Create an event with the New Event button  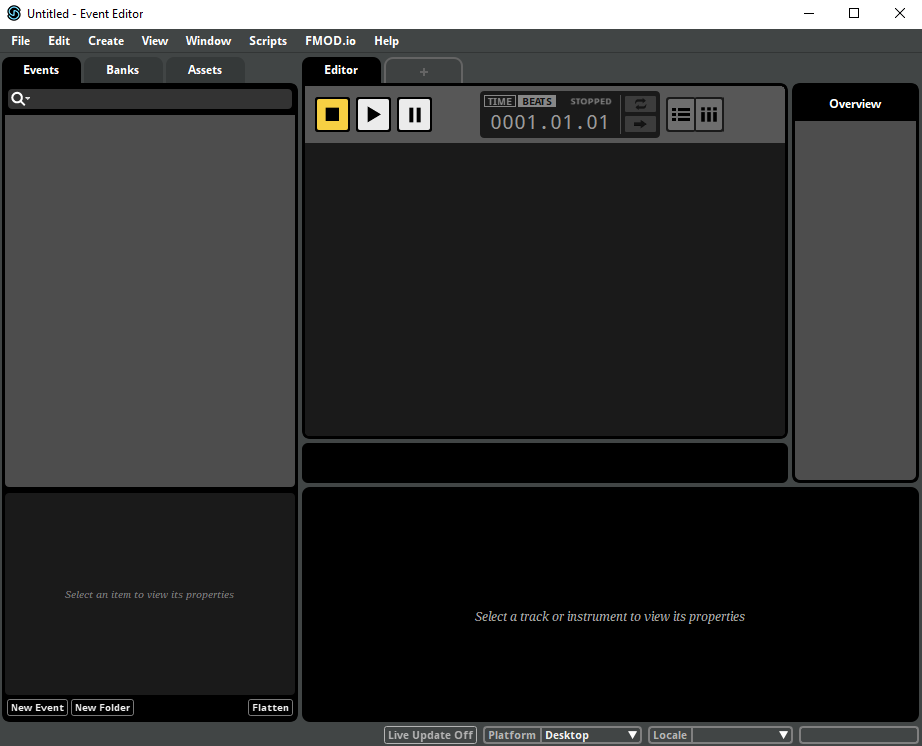37,707
